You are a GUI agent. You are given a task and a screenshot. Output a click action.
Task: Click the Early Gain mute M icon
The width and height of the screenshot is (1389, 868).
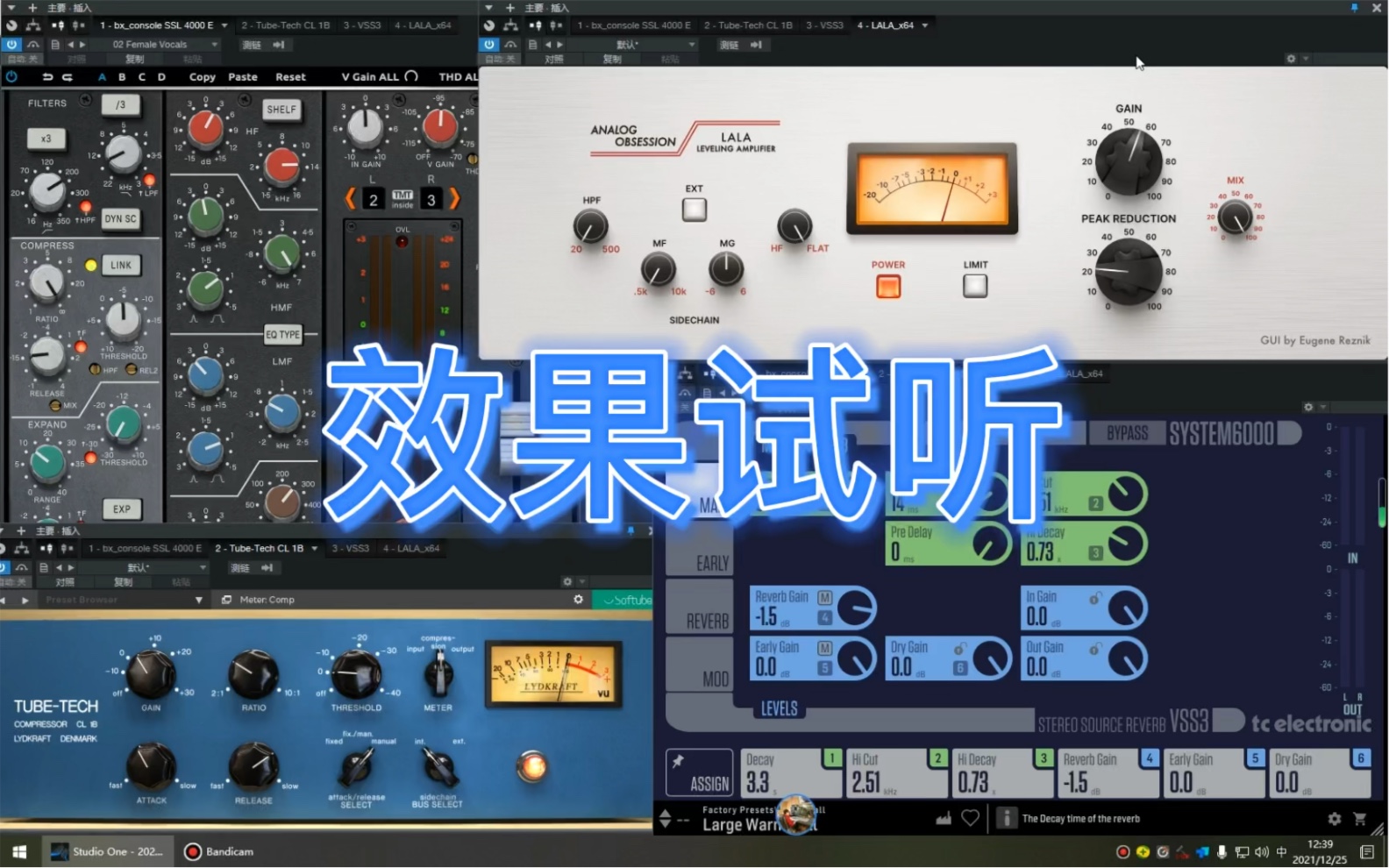824,648
